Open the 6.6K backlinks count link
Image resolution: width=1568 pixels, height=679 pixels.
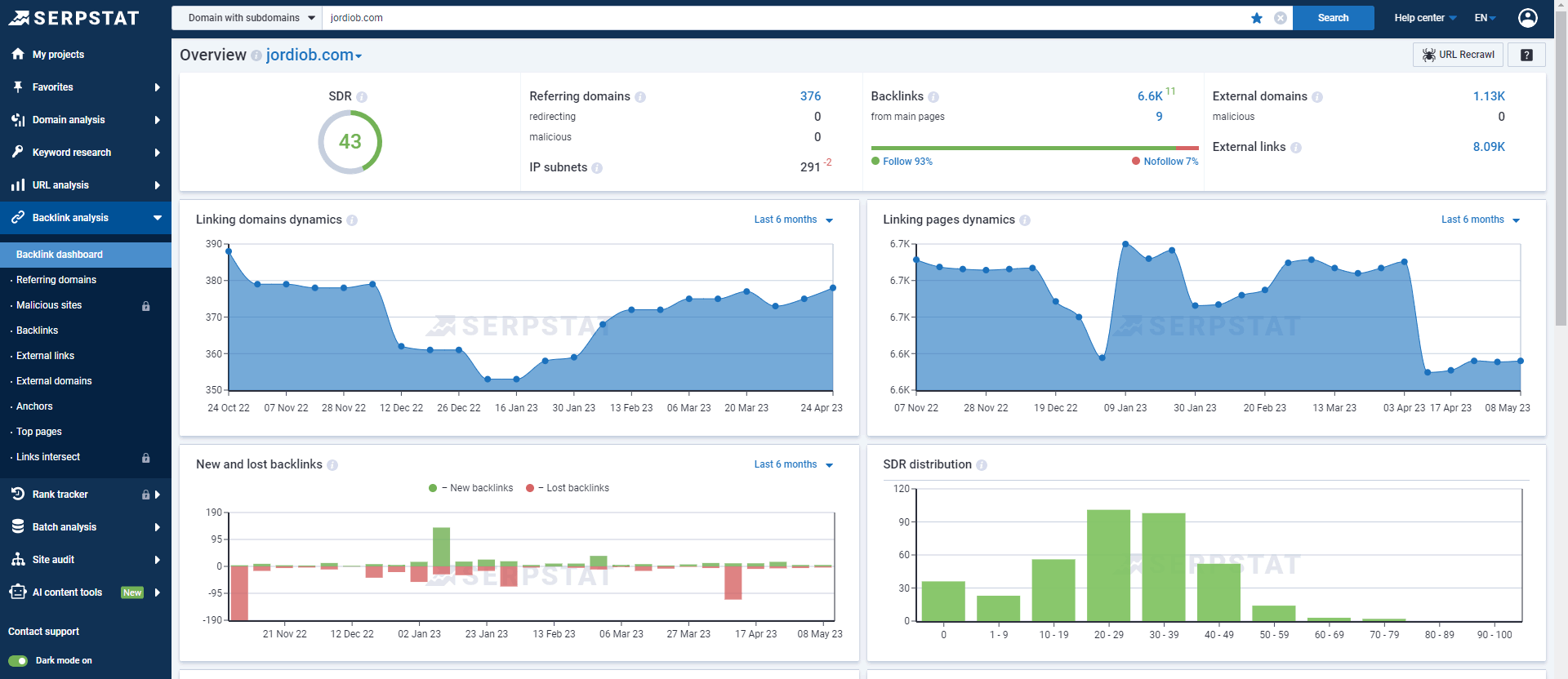coord(1150,96)
